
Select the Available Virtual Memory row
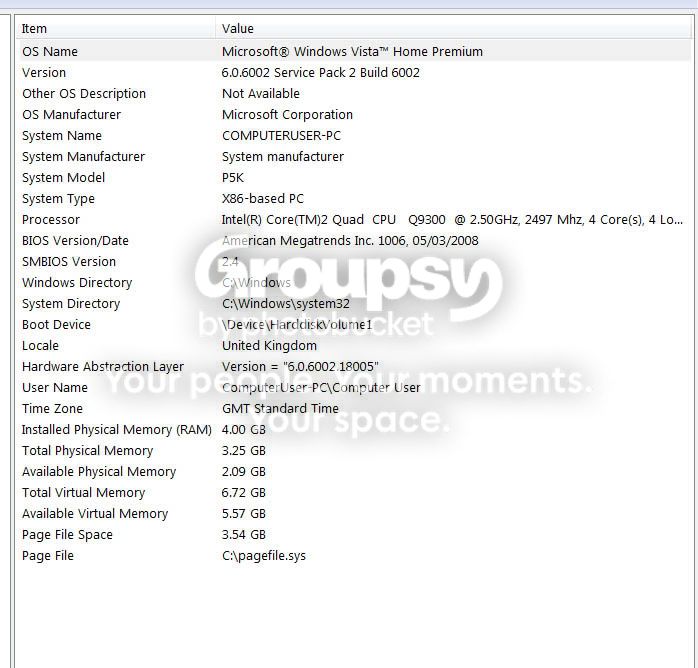tap(354, 514)
